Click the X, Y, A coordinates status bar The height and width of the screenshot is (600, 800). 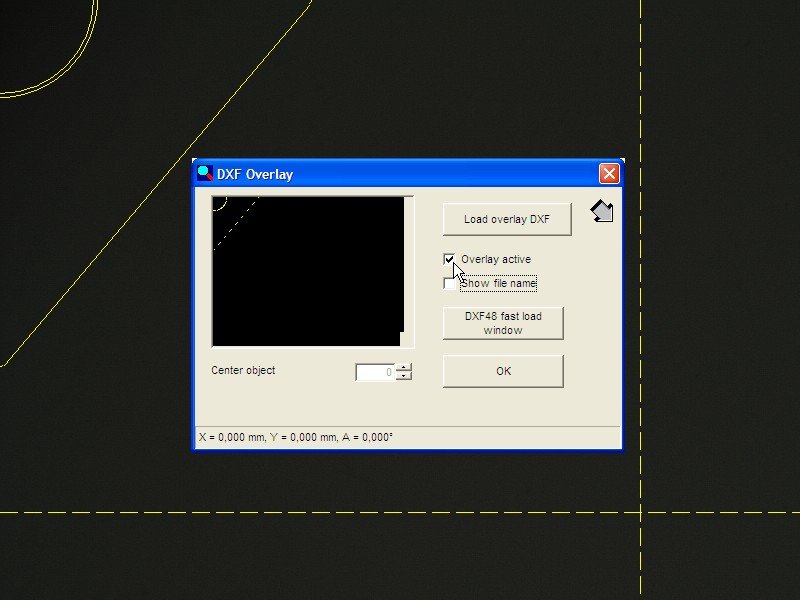coord(296,437)
